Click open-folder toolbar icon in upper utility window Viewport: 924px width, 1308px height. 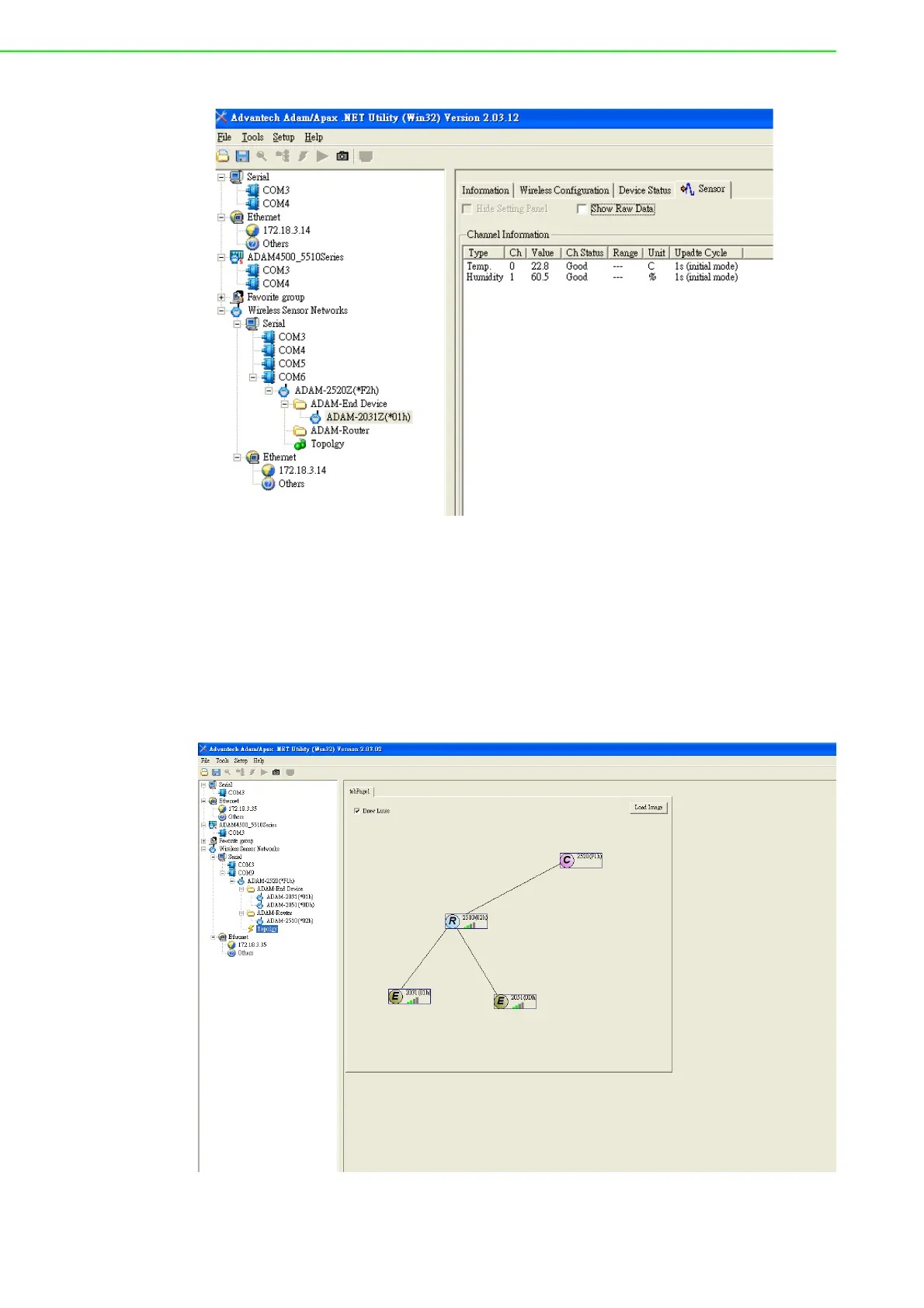pos(223,156)
